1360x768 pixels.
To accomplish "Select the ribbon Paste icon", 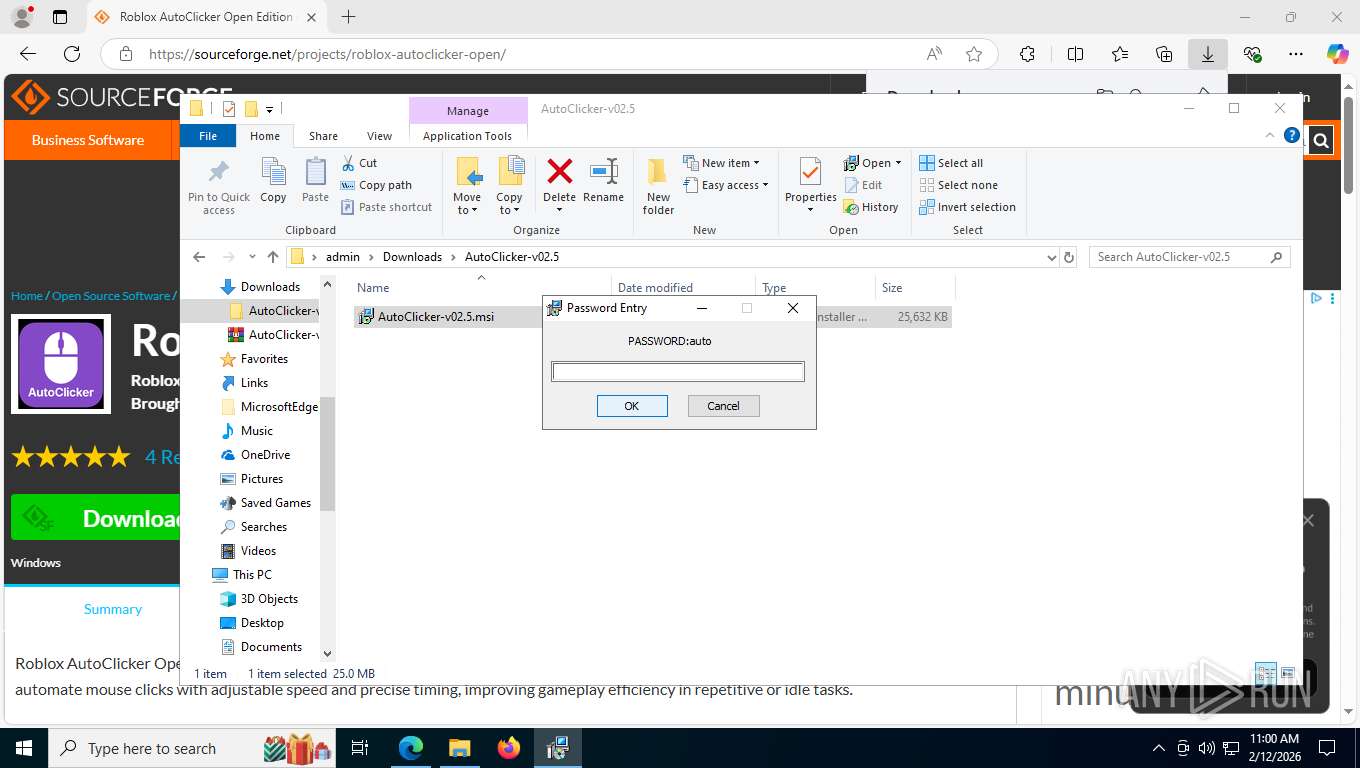I will [315, 181].
